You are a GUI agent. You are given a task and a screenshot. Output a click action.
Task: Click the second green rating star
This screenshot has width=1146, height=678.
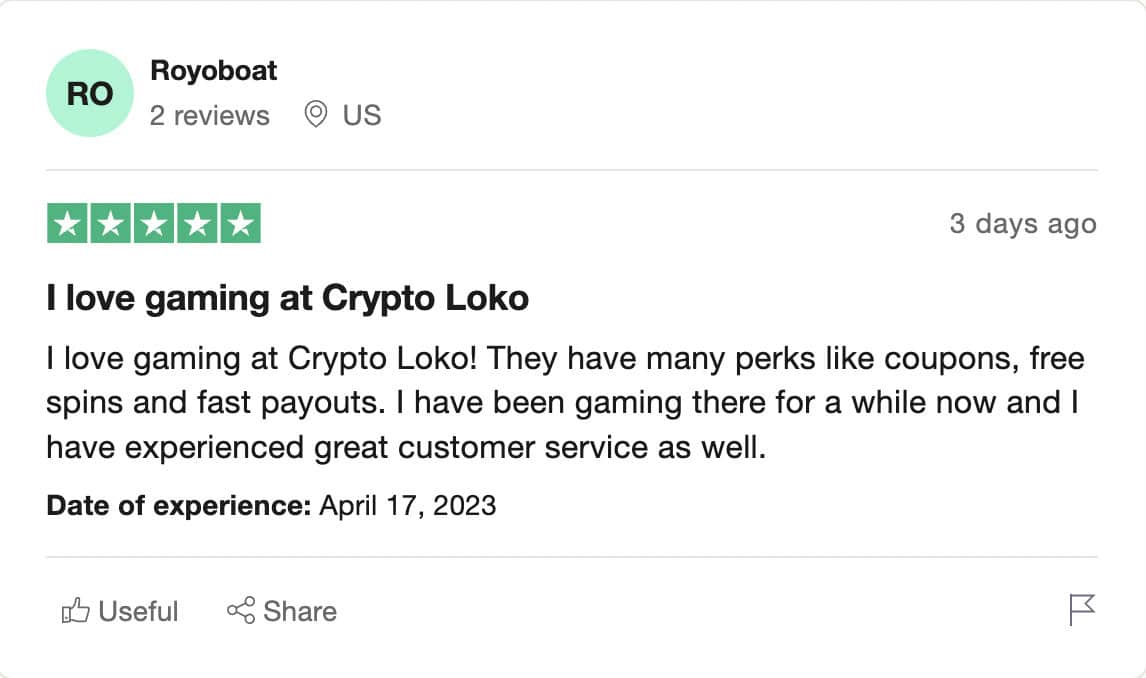(111, 224)
